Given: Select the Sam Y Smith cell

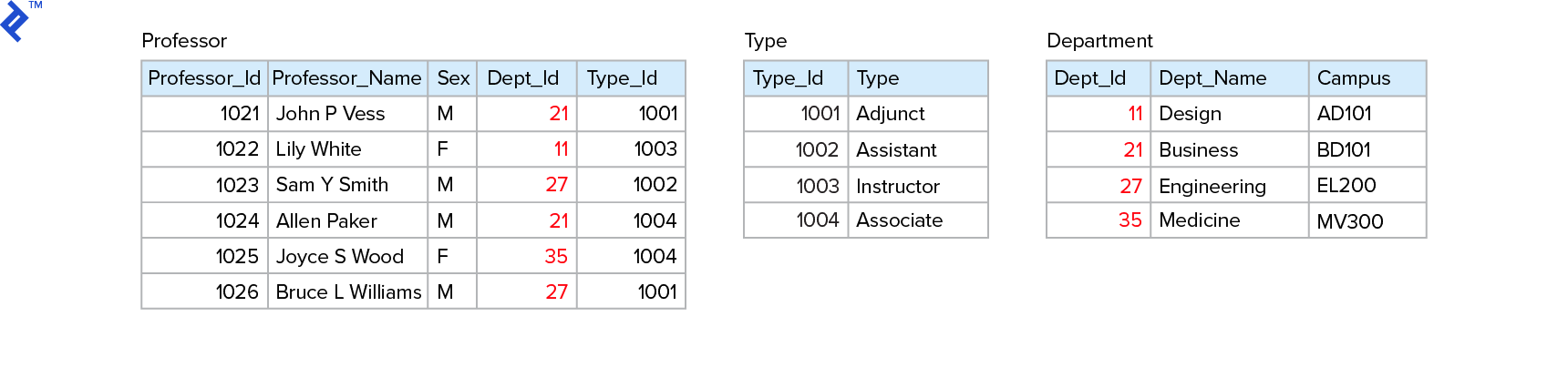Looking at the screenshot, I should point(332,185).
